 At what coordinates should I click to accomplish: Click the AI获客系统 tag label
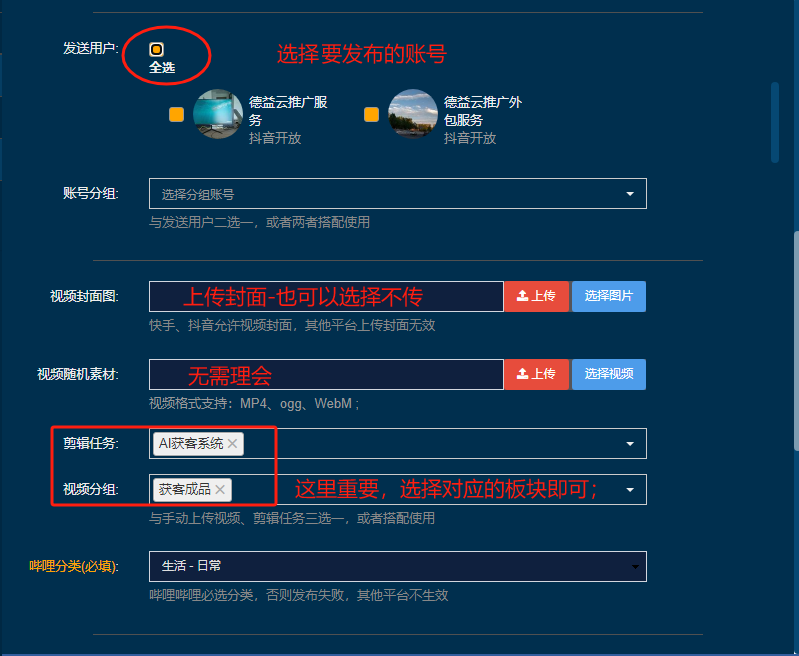(191, 443)
